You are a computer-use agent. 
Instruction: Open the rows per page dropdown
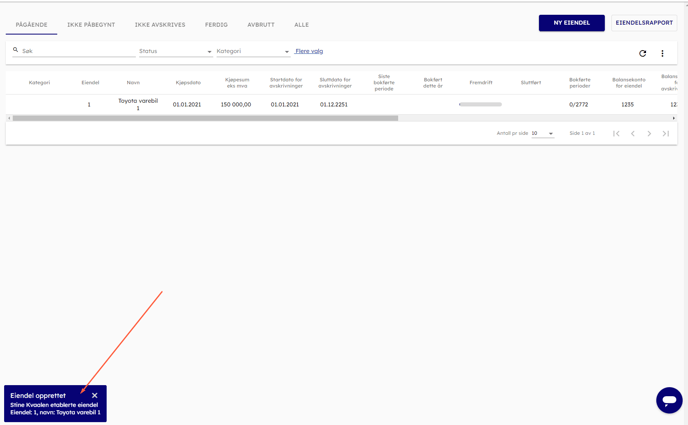pyautogui.click(x=542, y=133)
